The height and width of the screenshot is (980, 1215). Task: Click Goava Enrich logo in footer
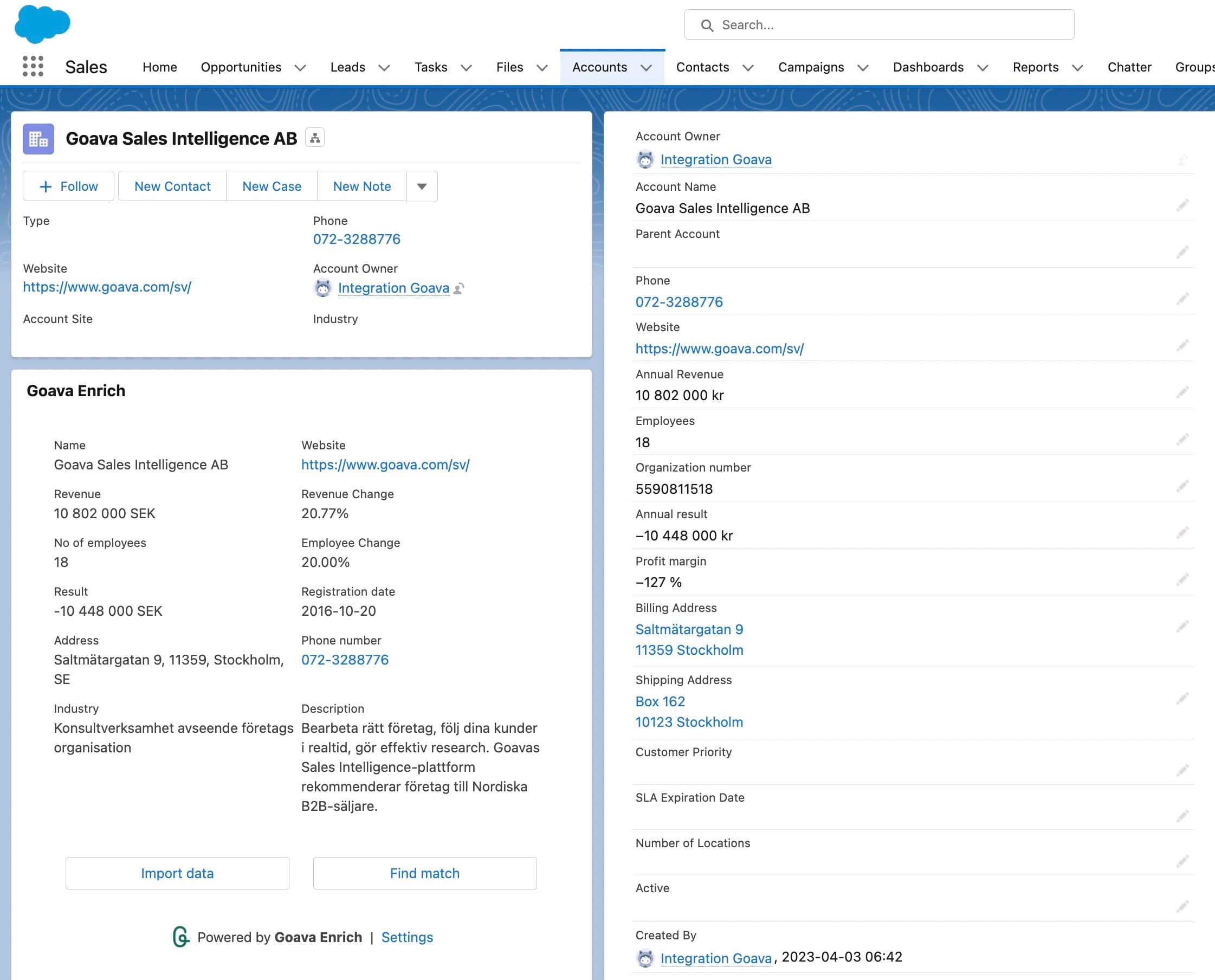(x=181, y=937)
